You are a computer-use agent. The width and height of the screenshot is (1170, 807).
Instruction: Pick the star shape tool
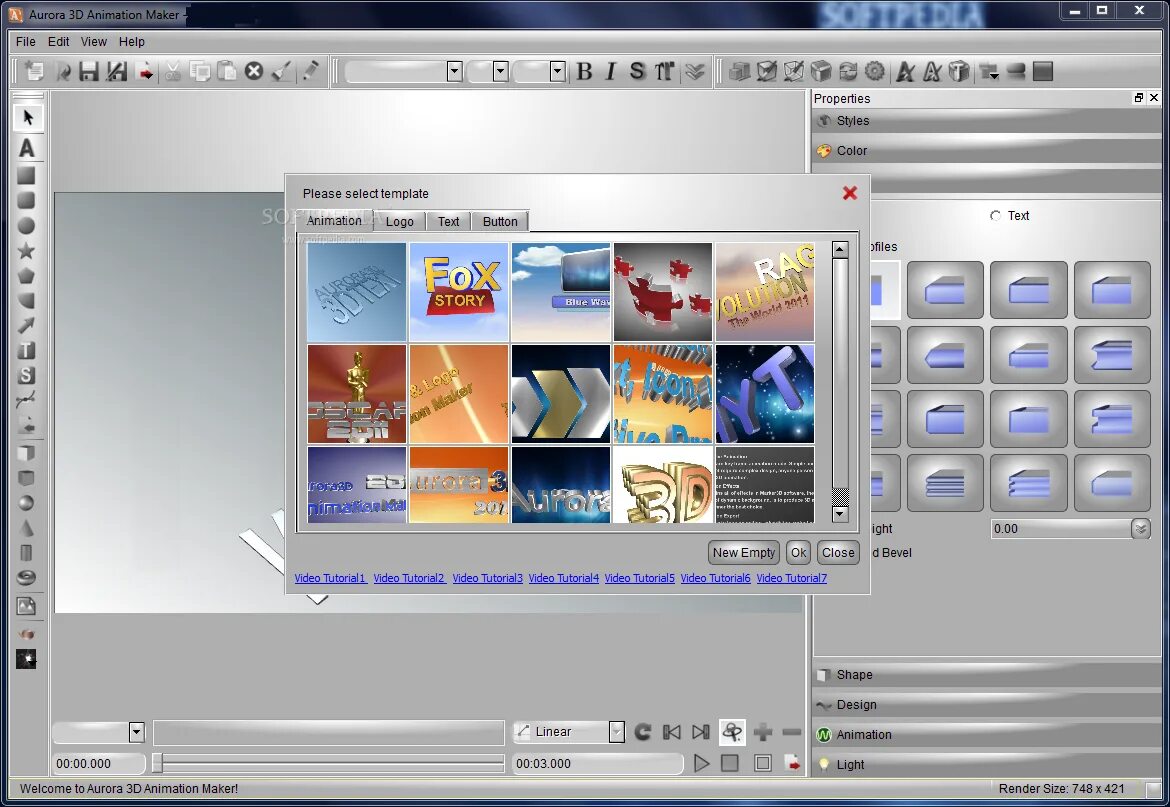(x=26, y=251)
